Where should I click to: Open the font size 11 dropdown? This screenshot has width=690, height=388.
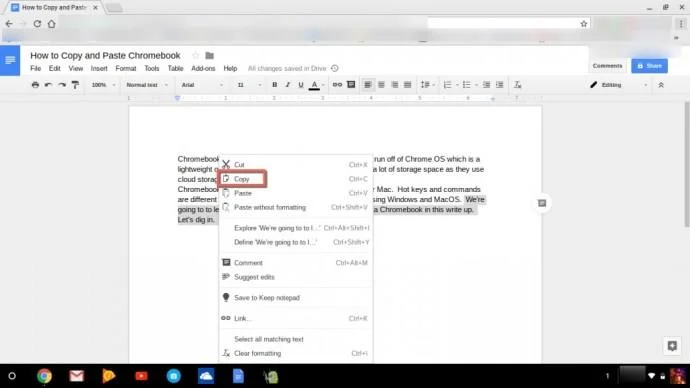tap(249, 85)
